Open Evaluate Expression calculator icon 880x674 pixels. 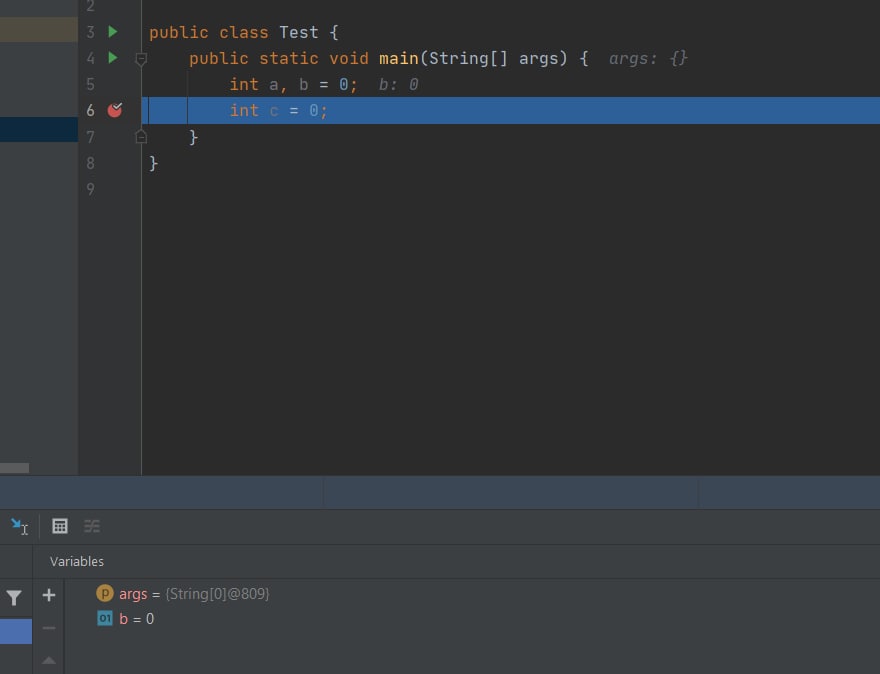(x=59, y=526)
